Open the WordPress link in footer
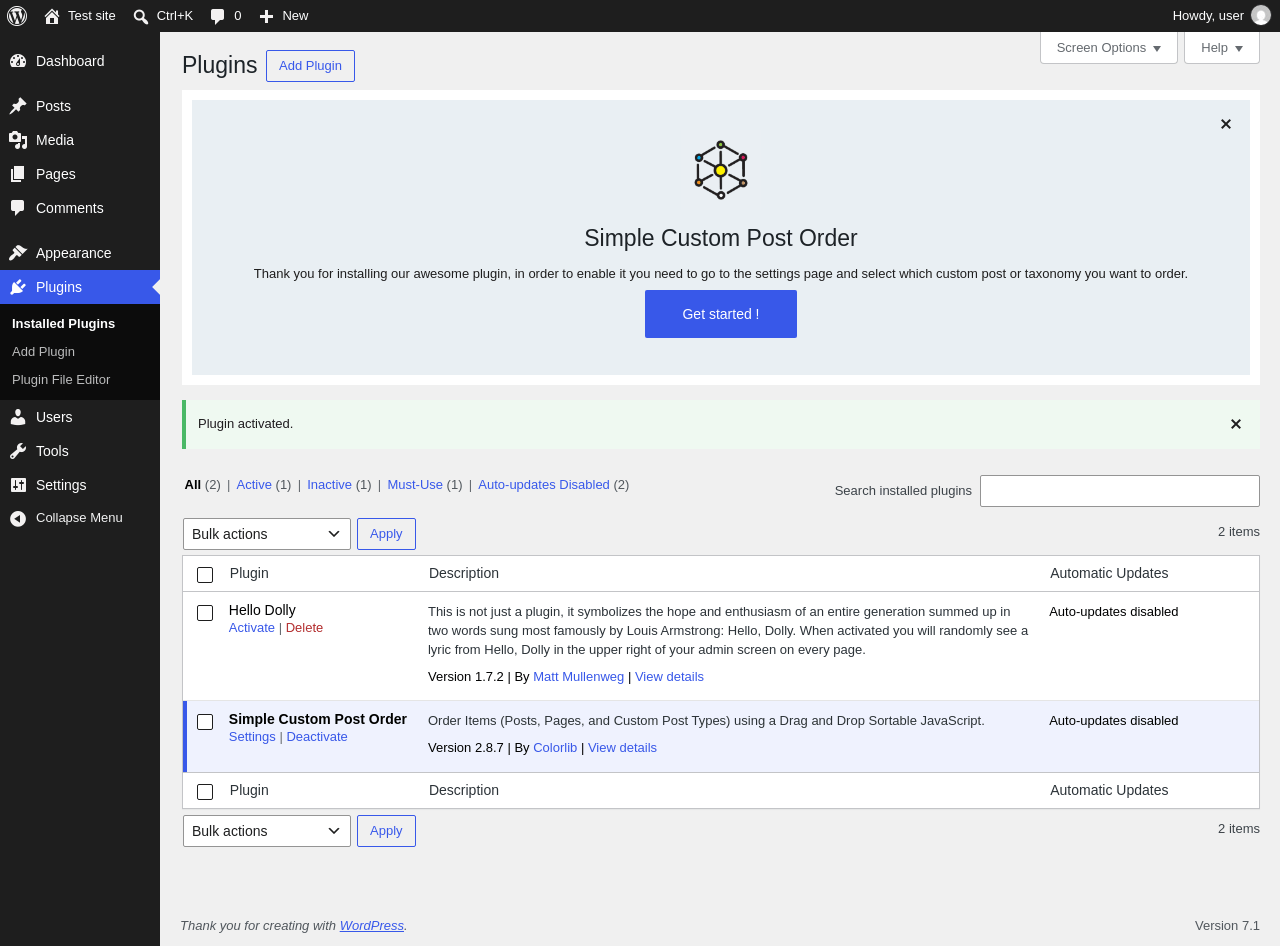Viewport: 1280px width, 946px height. click(x=372, y=925)
